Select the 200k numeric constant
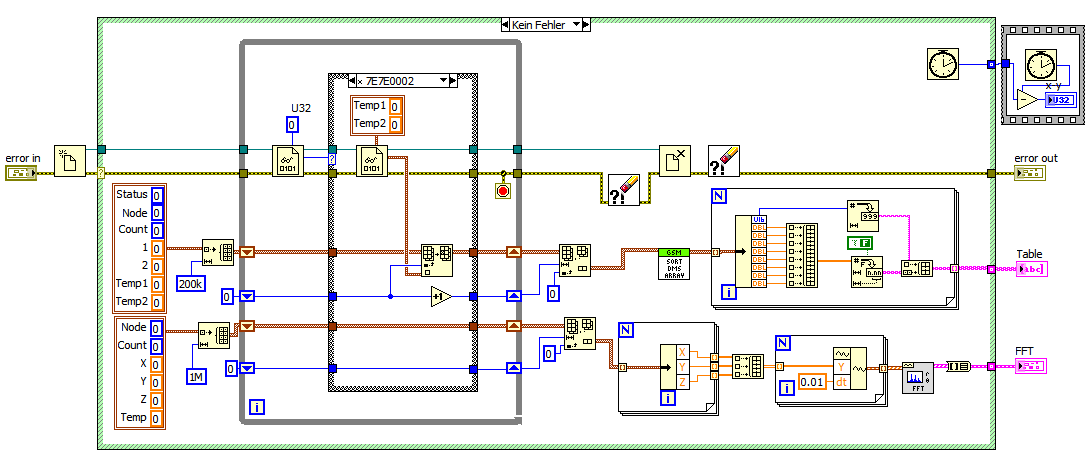1085x456 pixels. coord(190,283)
